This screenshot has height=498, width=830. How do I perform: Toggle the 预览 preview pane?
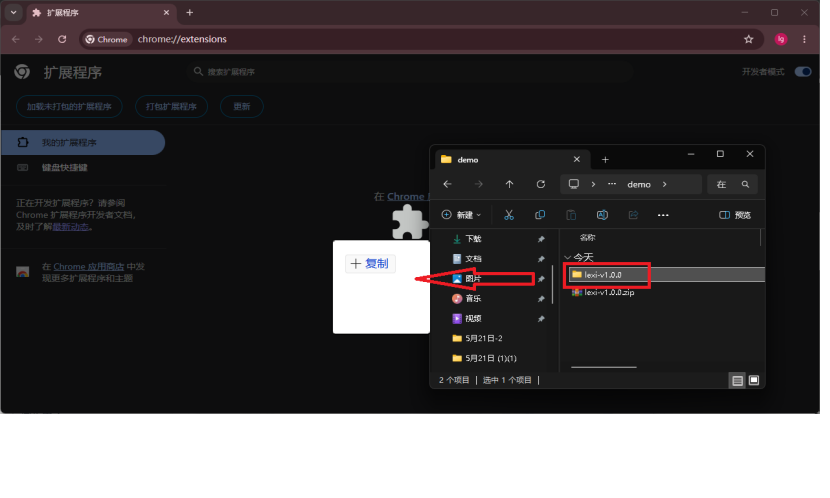coord(735,215)
